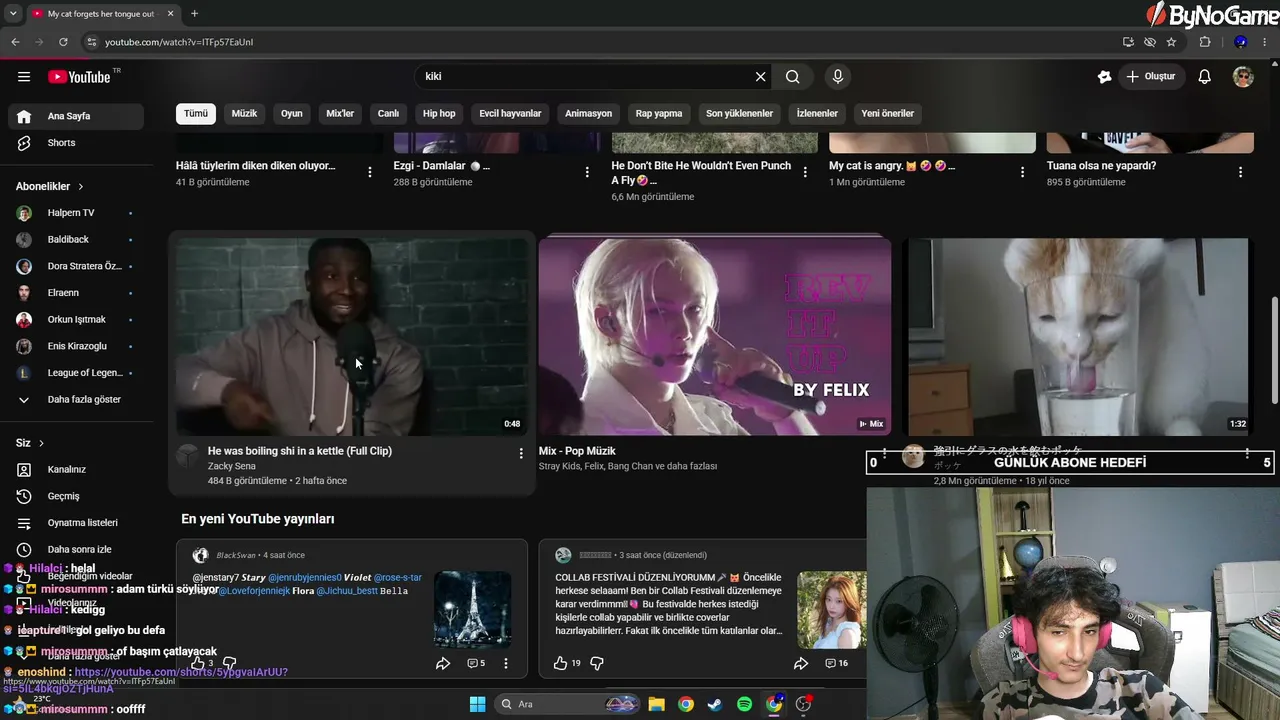
Task: Open options for 'Tuana olsa ne yapardı?' video
Action: (1240, 172)
